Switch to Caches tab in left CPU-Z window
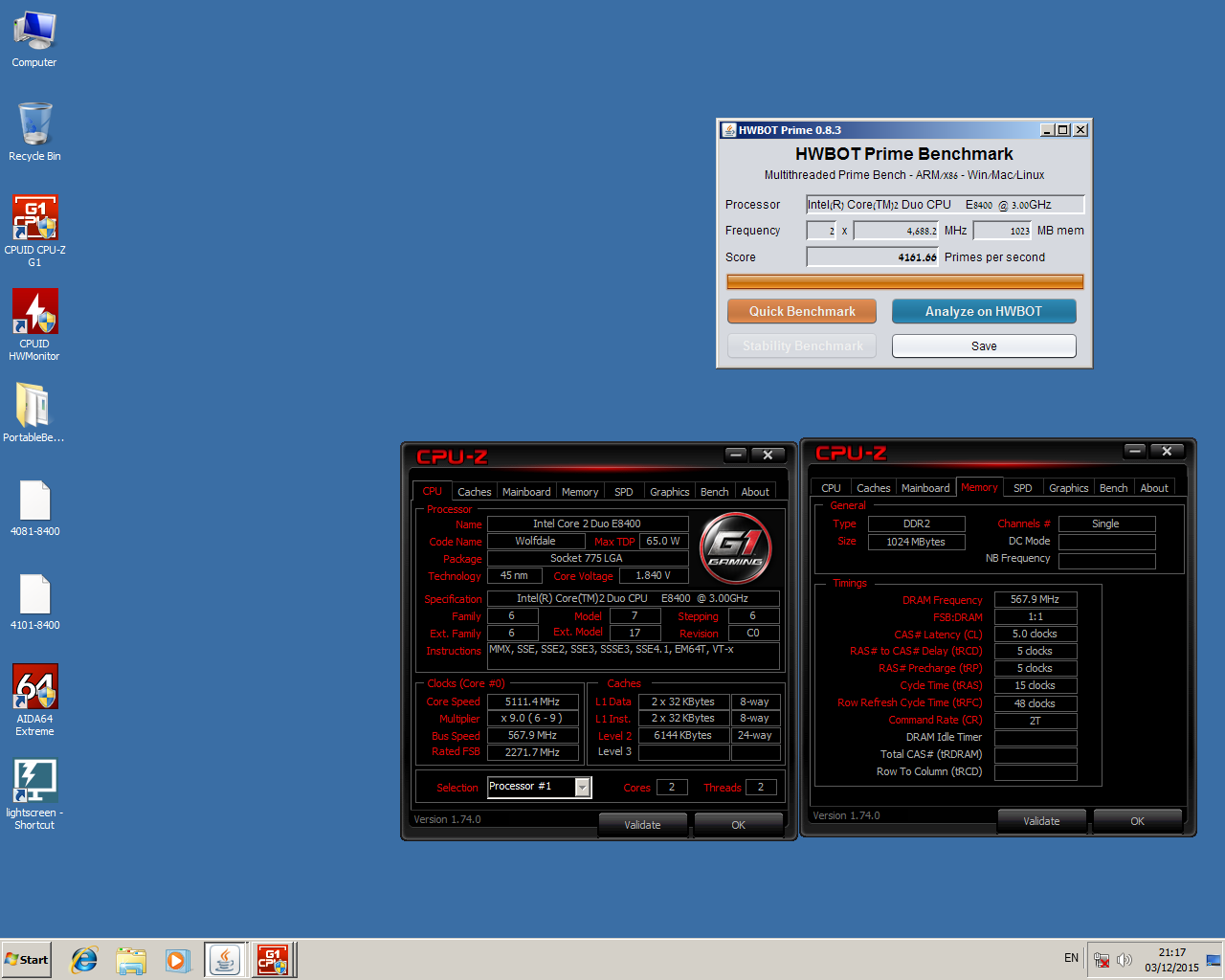Image resolution: width=1225 pixels, height=980 pixels. [x=474, y=492]
